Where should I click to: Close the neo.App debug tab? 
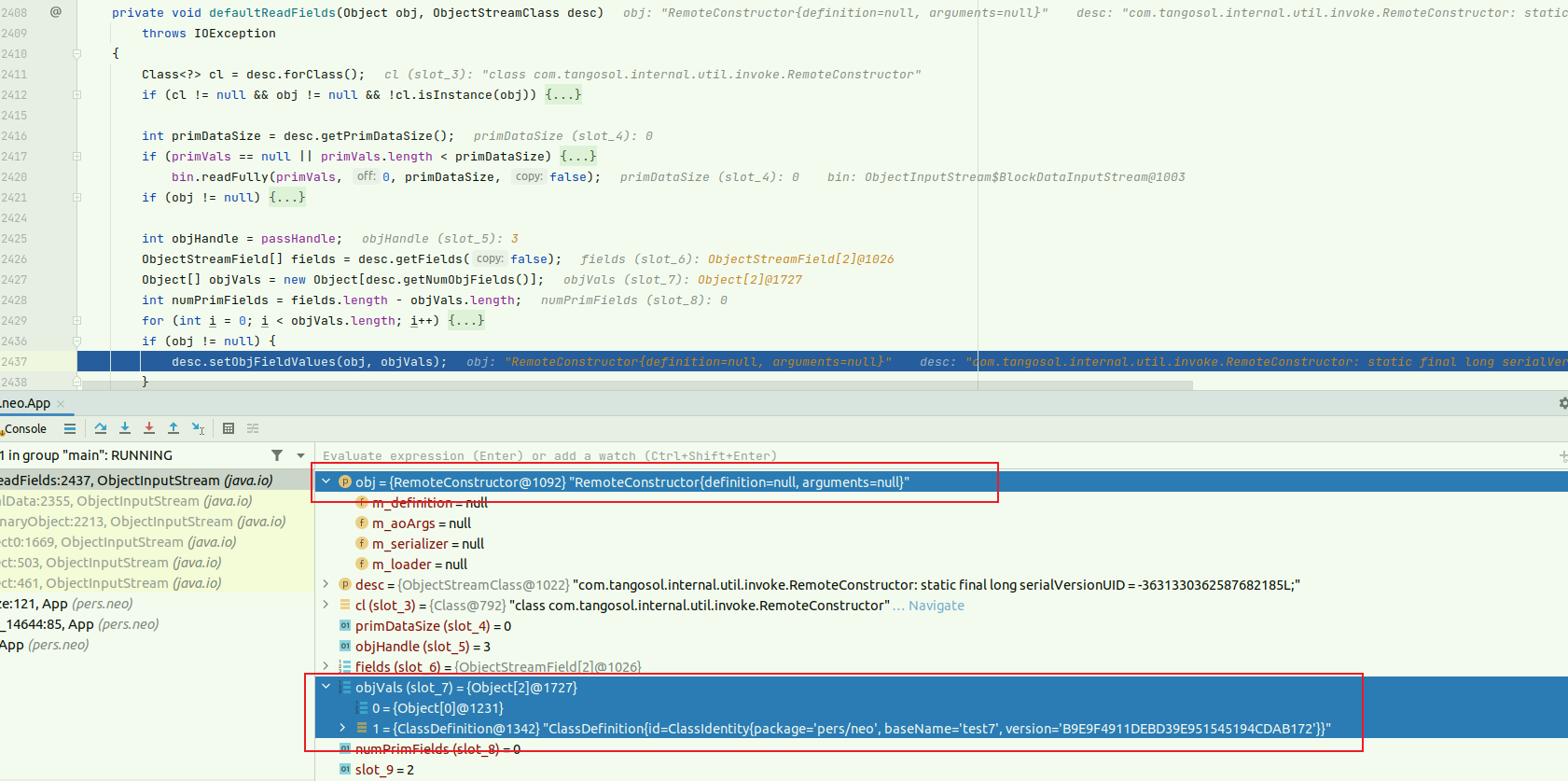61,404
